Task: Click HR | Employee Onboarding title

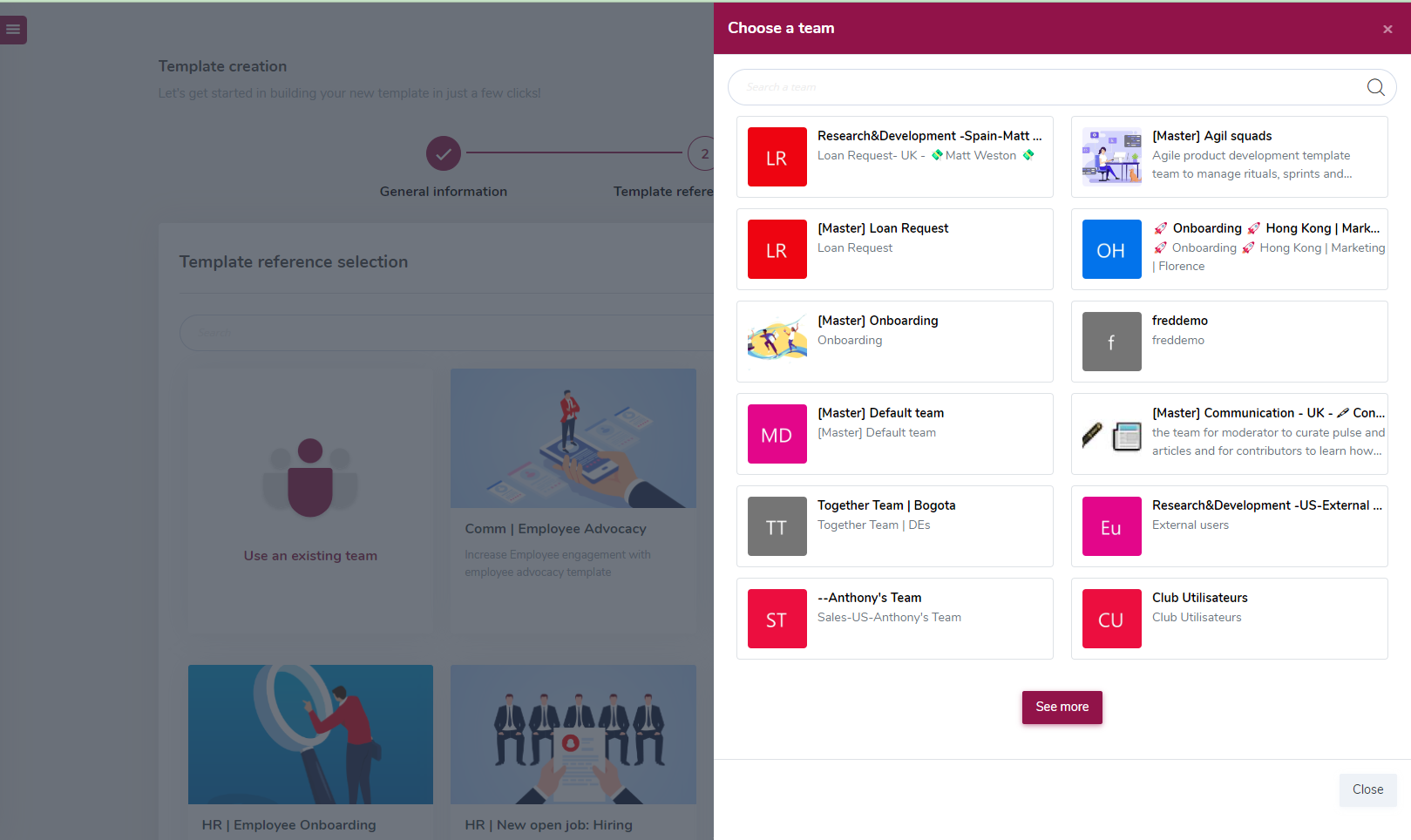Action: 288,825
